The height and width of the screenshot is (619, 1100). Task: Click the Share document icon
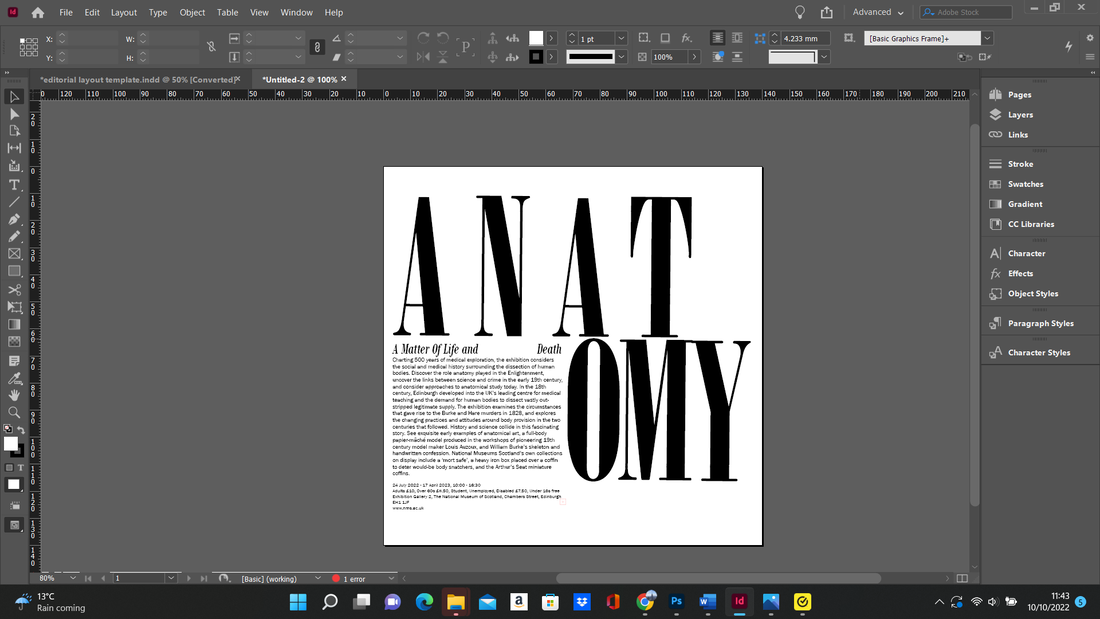tap(826, 13)
